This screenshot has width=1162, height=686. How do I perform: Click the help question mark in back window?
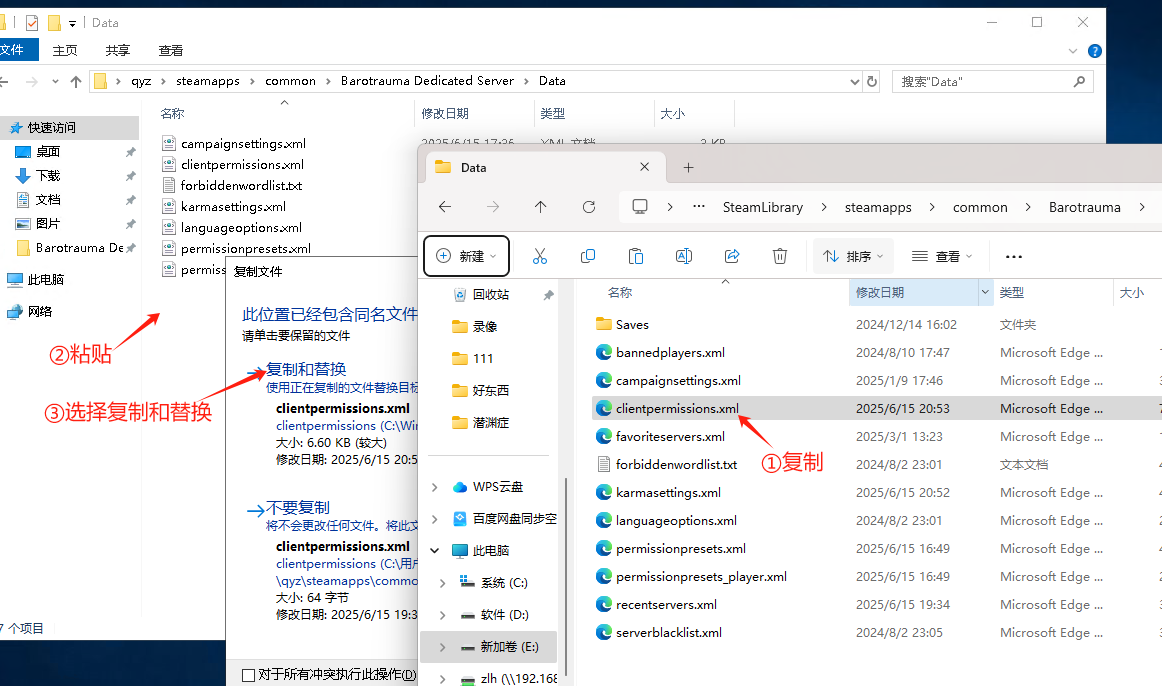1095,51
